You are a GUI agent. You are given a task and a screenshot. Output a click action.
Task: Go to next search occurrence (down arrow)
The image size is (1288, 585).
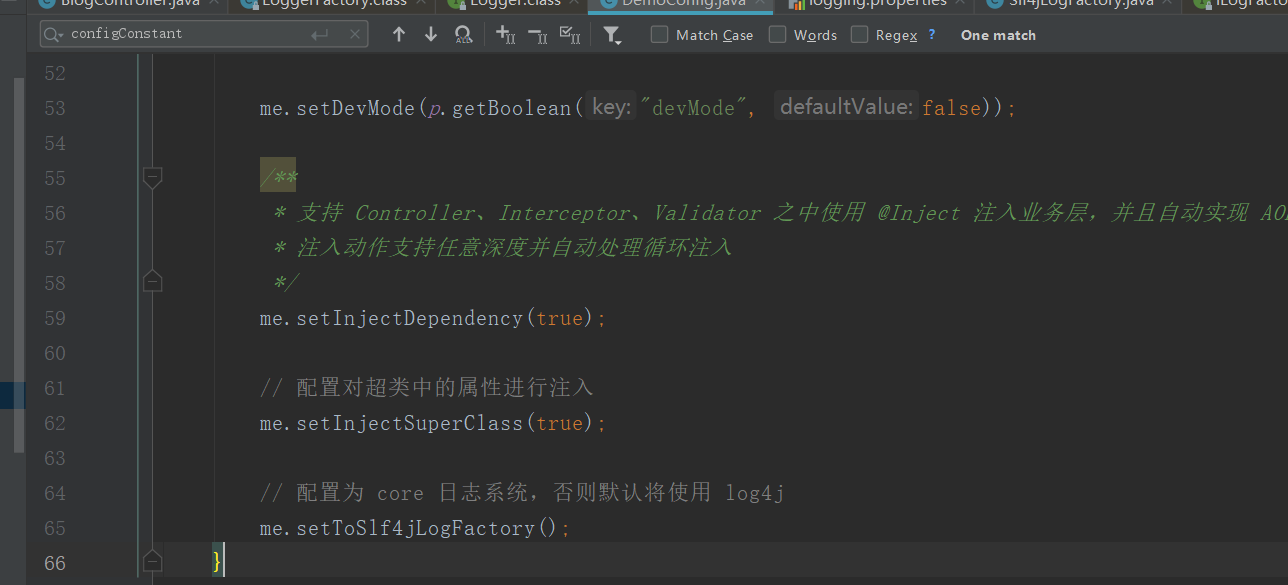pyautogui.click(x=431, y=35)
